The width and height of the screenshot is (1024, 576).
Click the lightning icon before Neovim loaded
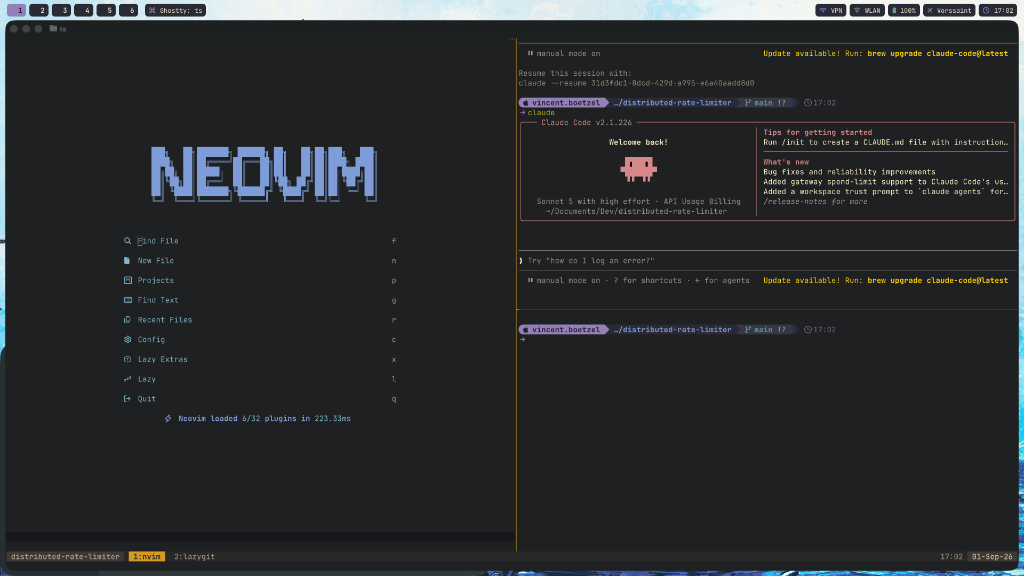click(168, 419)
